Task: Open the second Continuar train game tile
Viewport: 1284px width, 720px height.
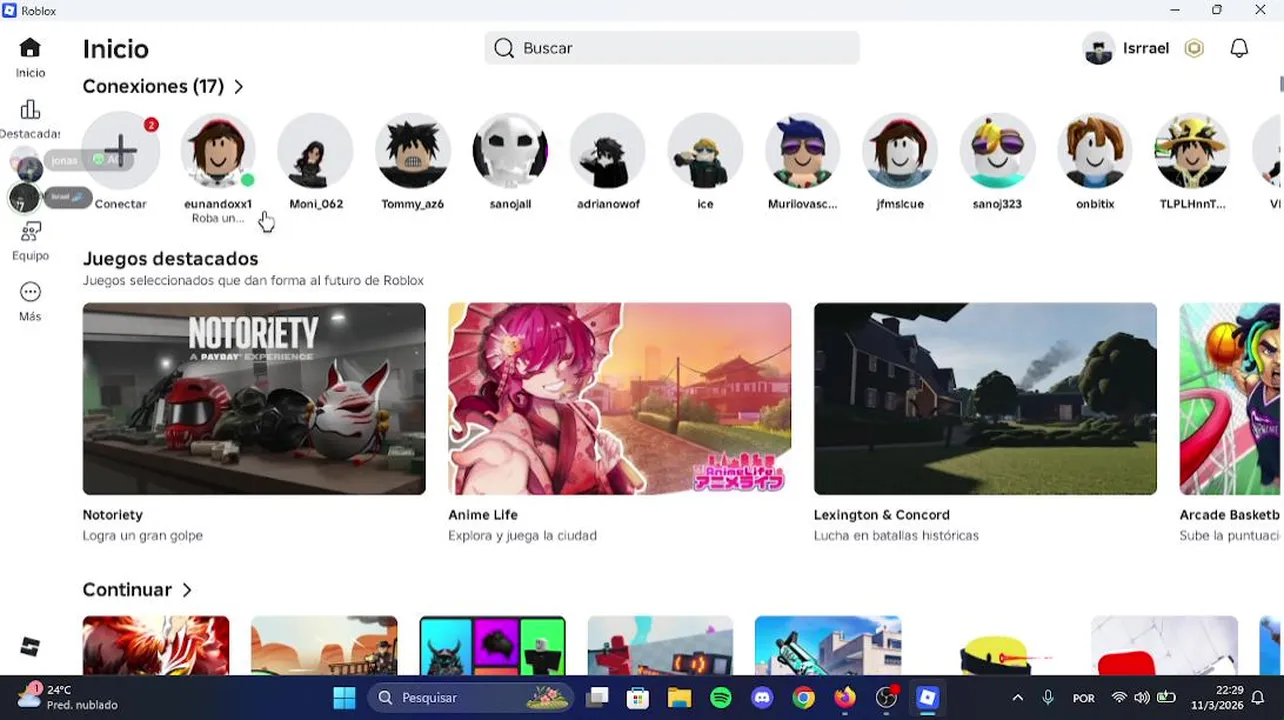Action: pyautogui.click(x=324, y=646)
